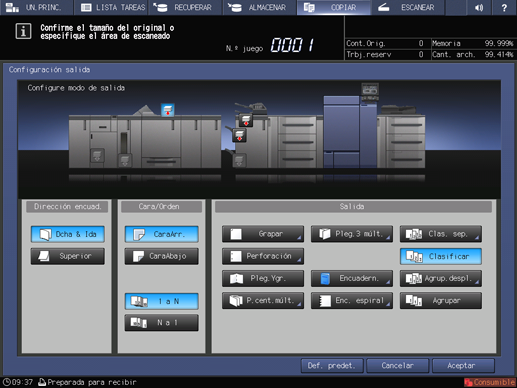Click the Memoria 99.999% indicator
Viewport: 517px width, 388px height.
[x=472, y=43]
